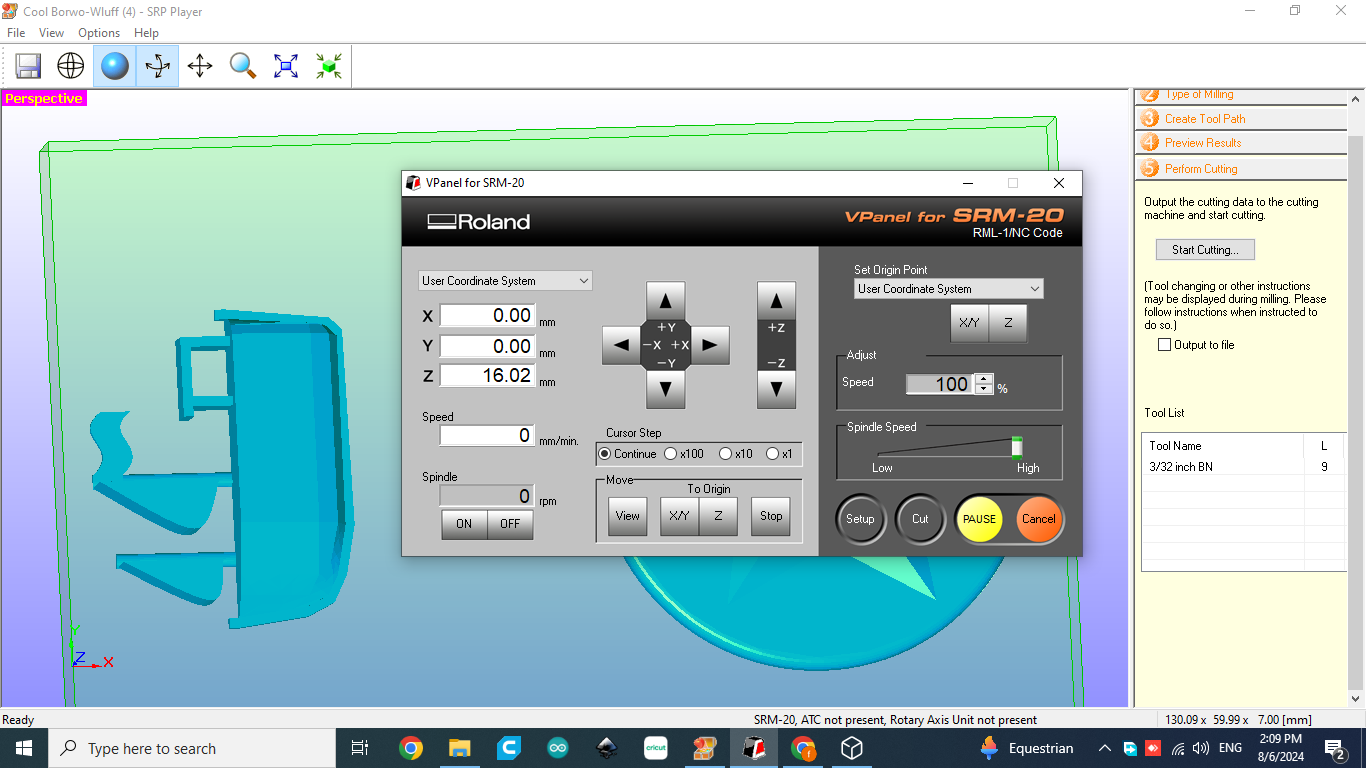This screenshot has width=1366, height=768.
Task: Open the coordinate system dropdown above X field
Action: (x=505, y=281)
